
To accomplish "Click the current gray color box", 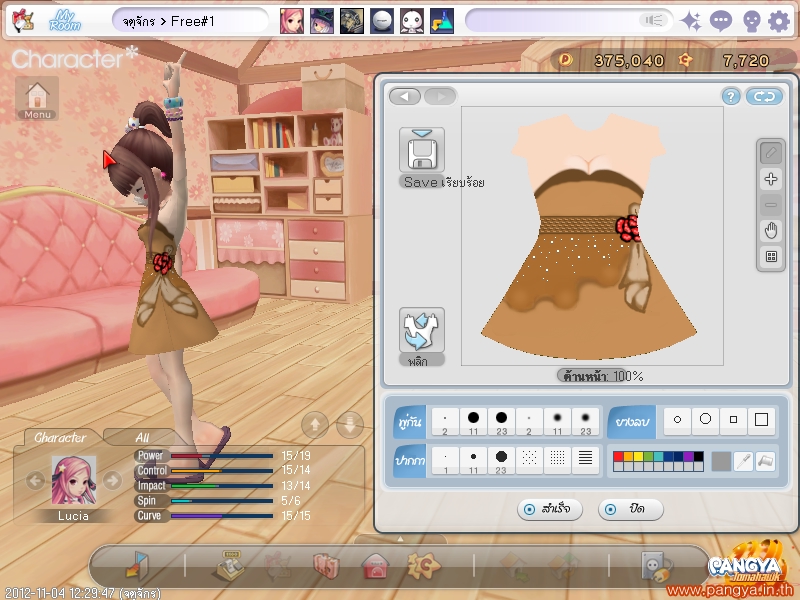I will (721, 462).
